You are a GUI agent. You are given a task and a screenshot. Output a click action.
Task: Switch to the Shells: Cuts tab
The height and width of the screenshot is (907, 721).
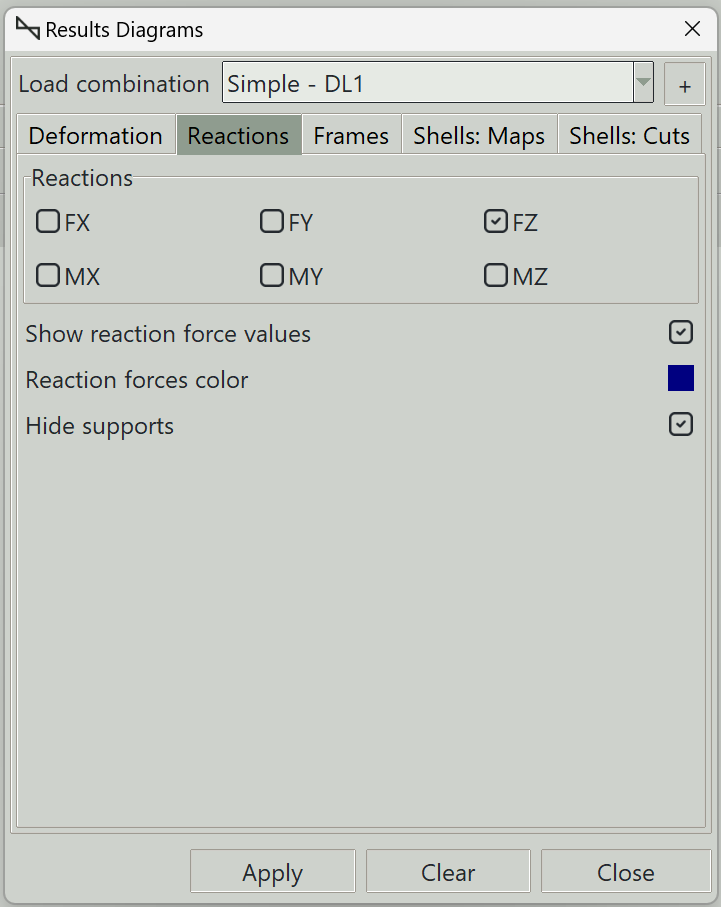point(630,135)
